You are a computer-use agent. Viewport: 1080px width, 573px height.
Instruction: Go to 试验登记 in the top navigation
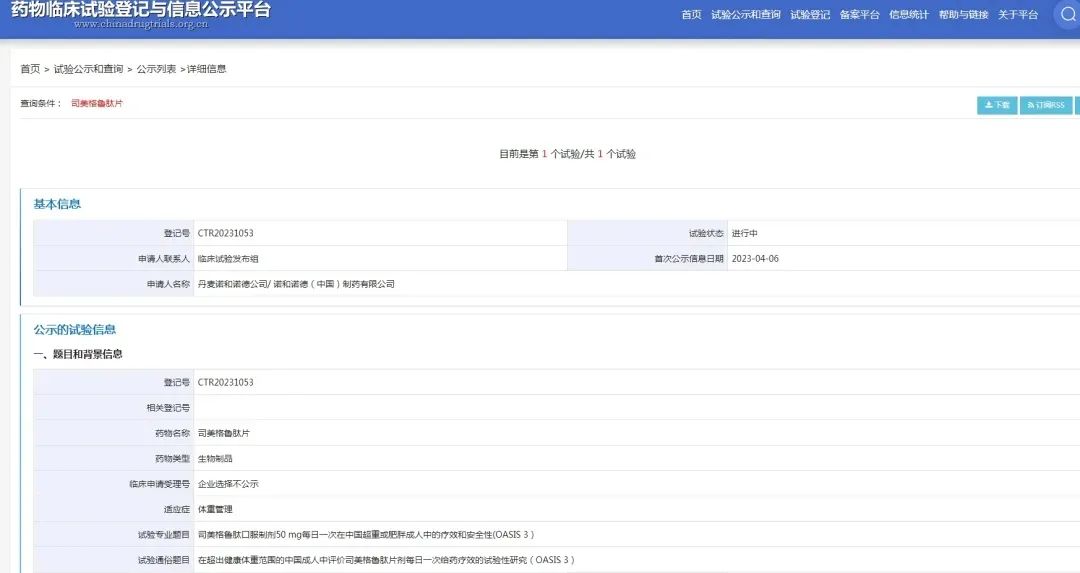[810, 15]
